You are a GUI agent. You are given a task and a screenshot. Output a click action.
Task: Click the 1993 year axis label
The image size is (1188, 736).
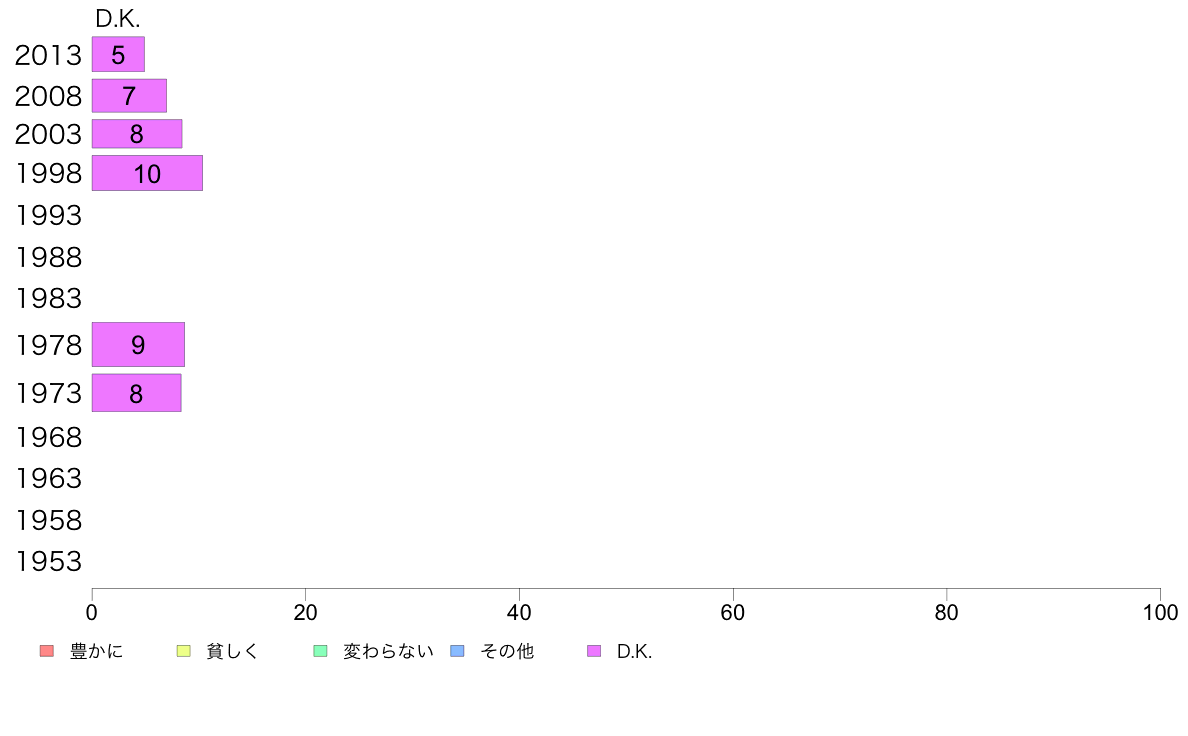pos(48,215)
